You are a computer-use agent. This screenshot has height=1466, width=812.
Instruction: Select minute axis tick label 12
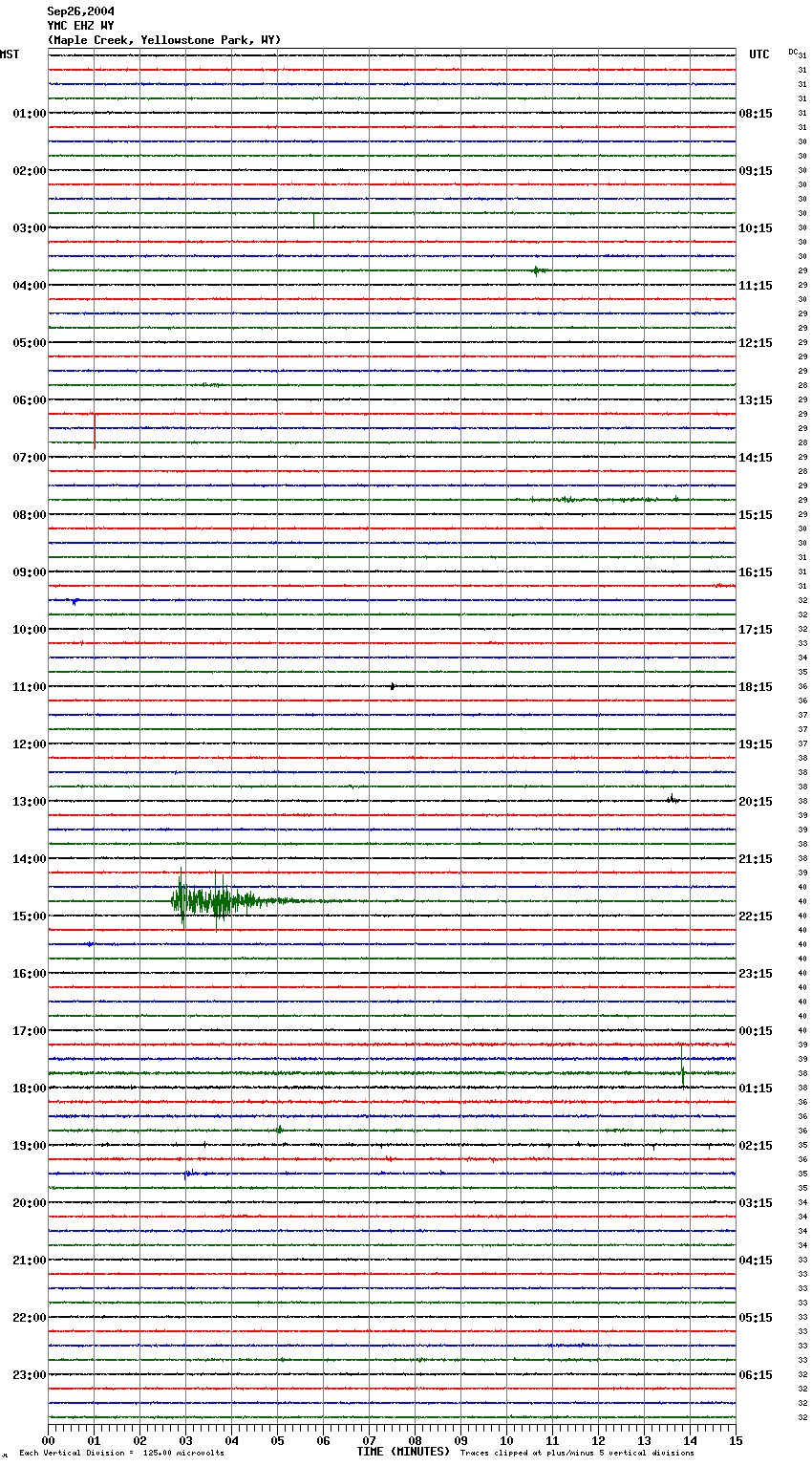point(598,1440)
